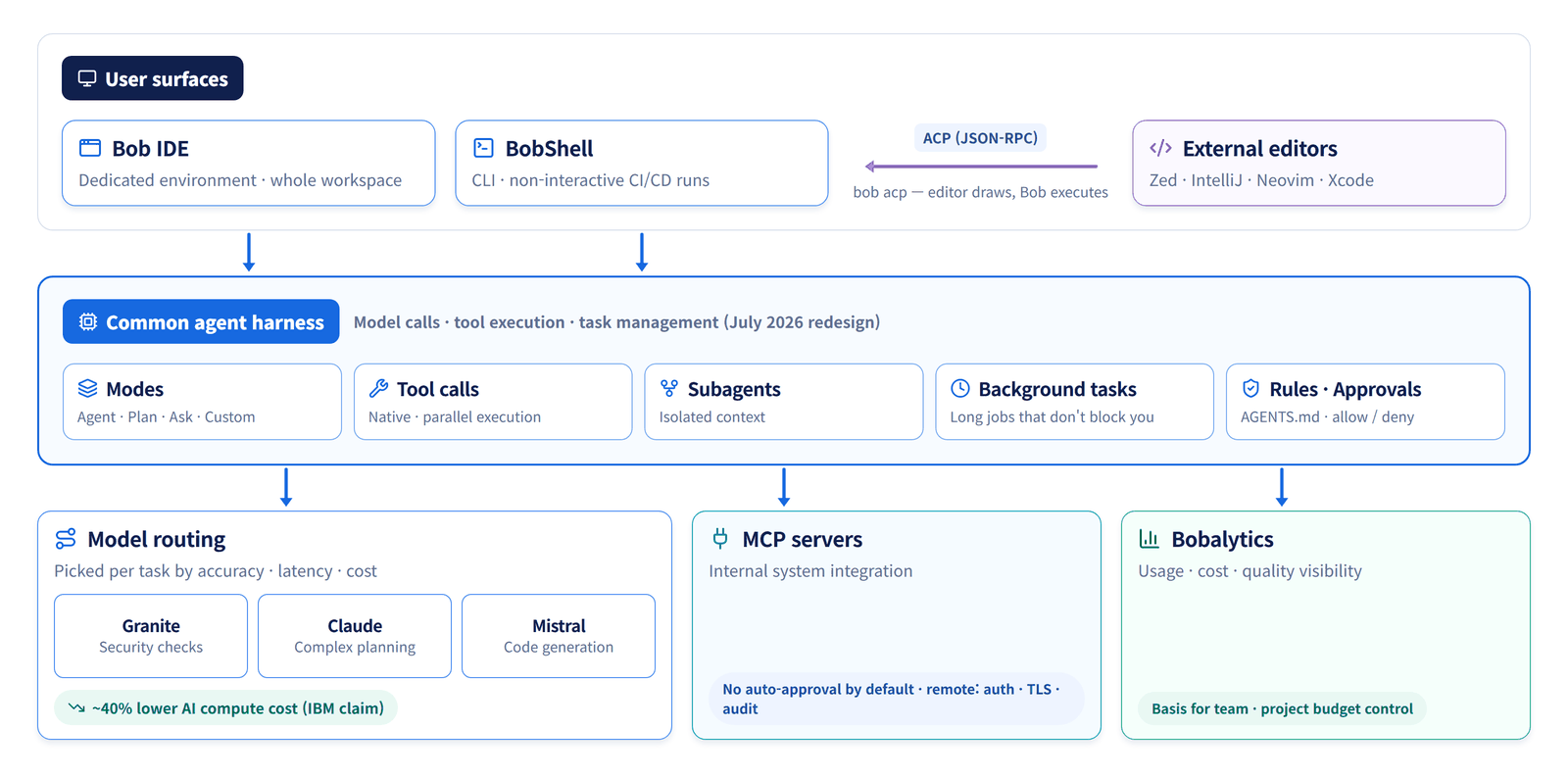
Task: Click 'Dedicated environment · whole workspace' text
Action: pos(240,180)
